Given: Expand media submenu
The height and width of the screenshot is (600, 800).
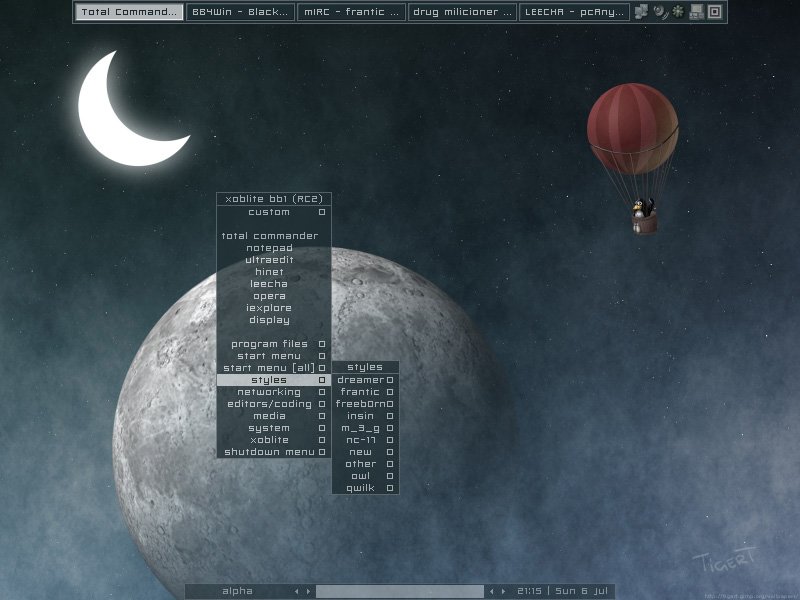Looking at the screenshot, I should 274,416.
